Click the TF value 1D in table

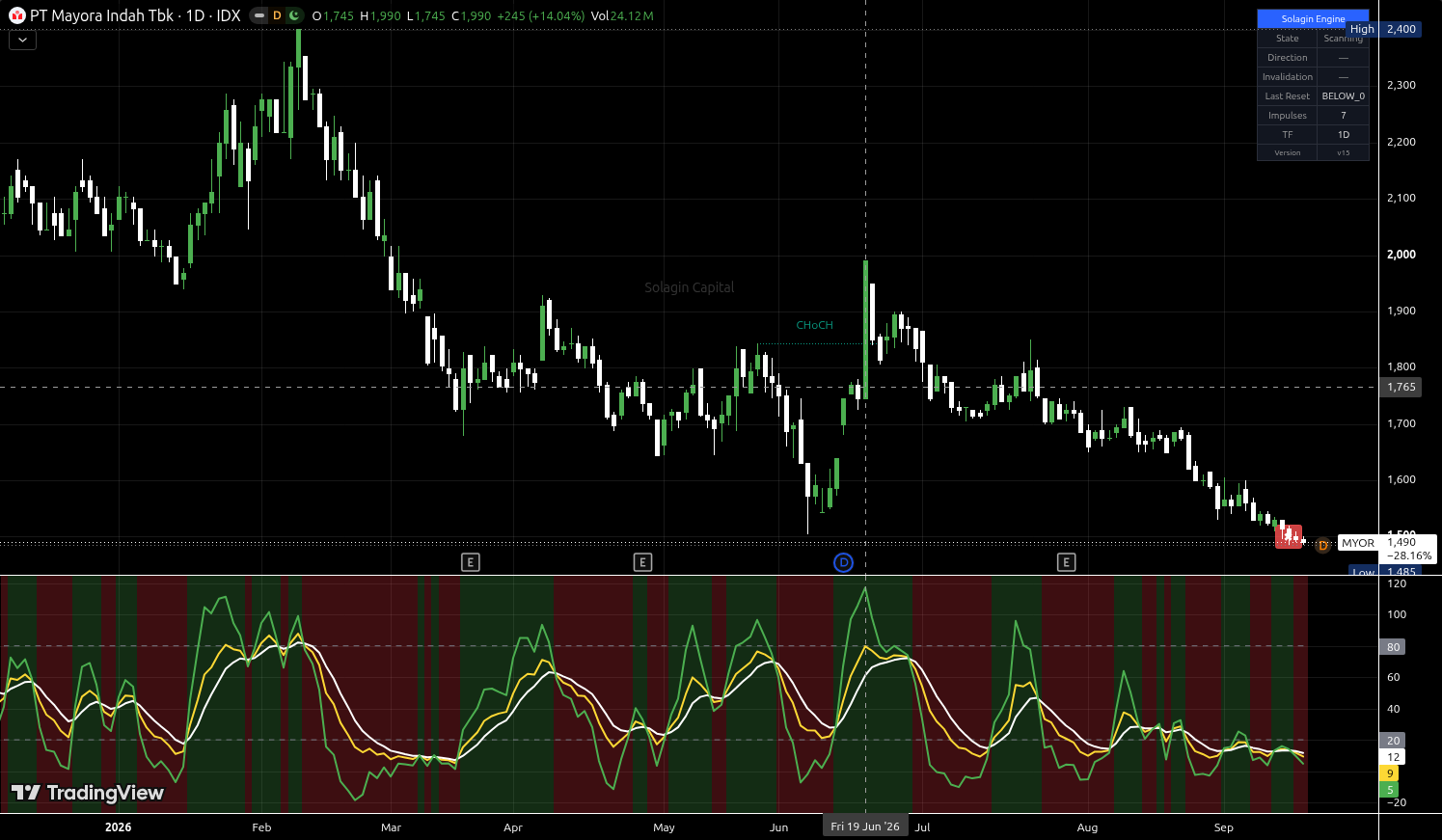click(x=1344, y=135)
